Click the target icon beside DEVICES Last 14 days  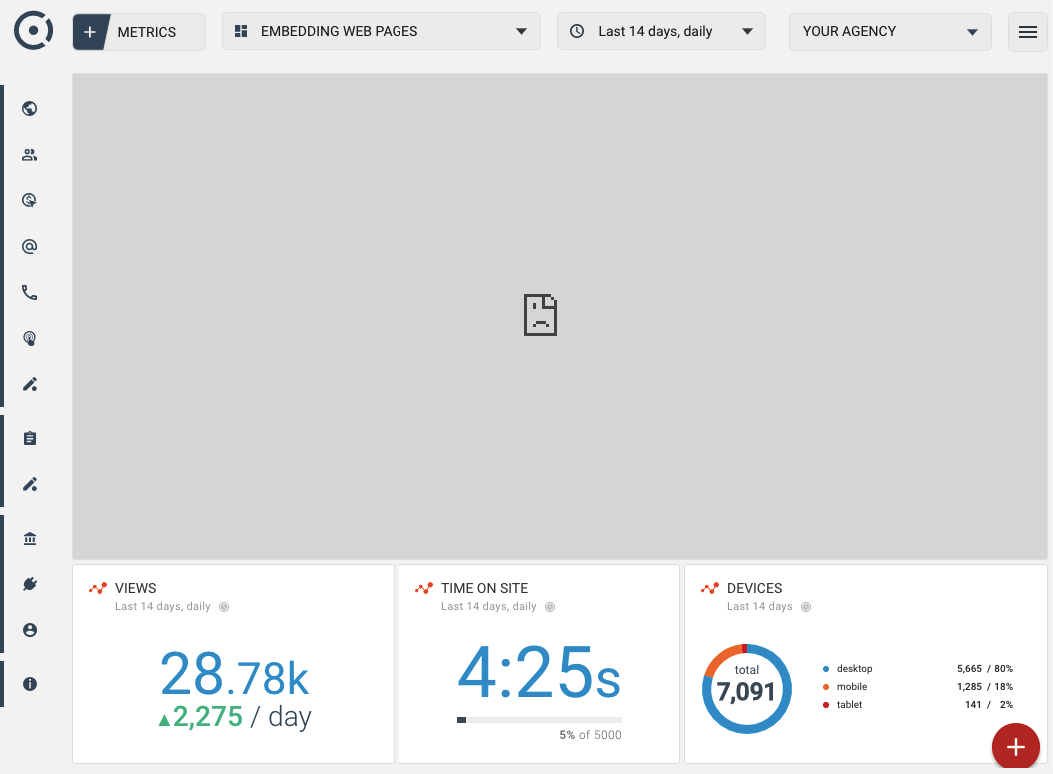(806, 607)
